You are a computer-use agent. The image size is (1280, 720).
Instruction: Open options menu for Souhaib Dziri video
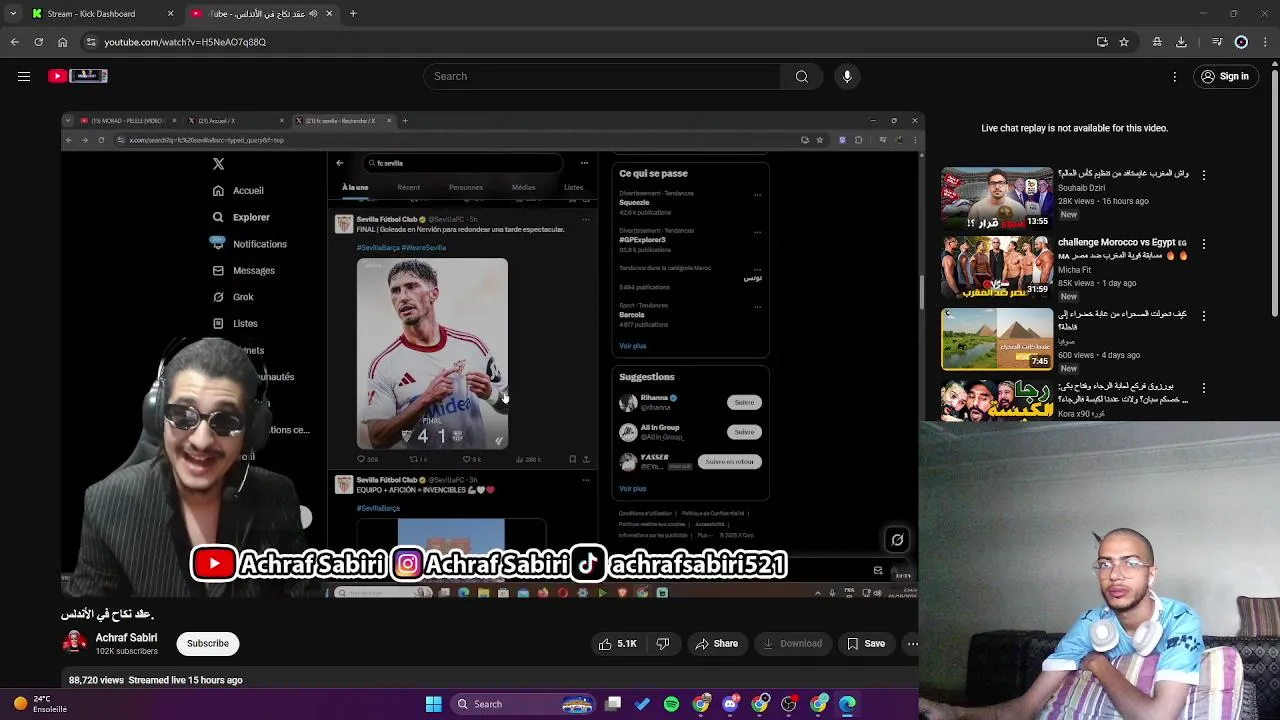[x=1204, y=174]
